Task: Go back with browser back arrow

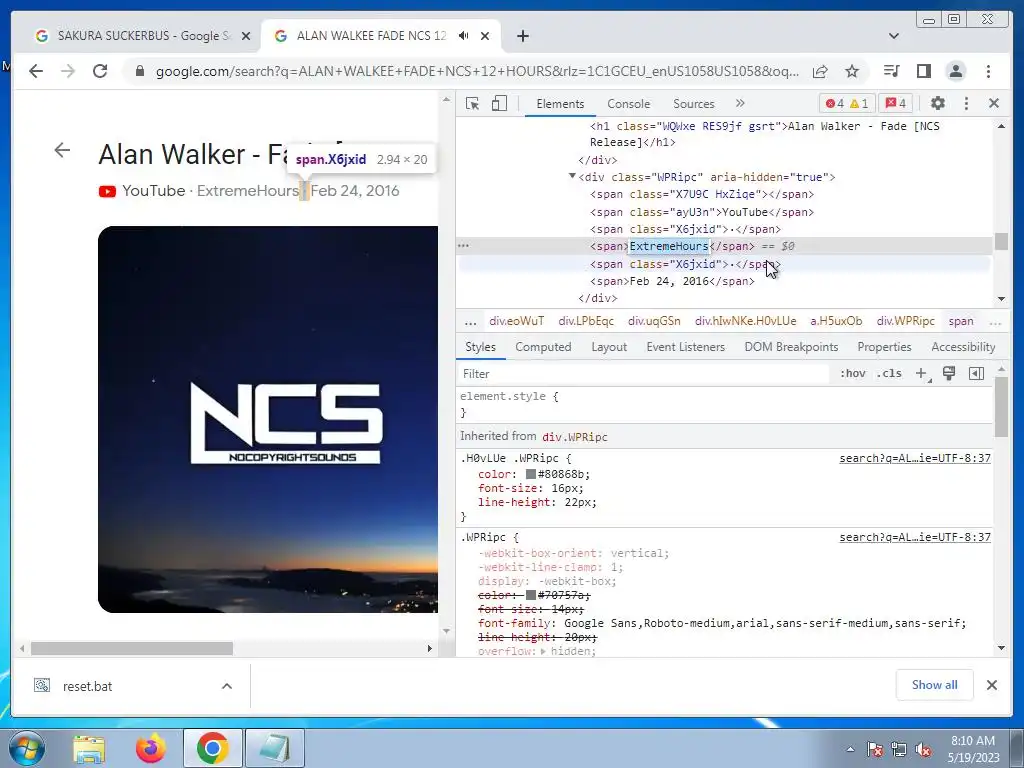Action: click(36, 71)
